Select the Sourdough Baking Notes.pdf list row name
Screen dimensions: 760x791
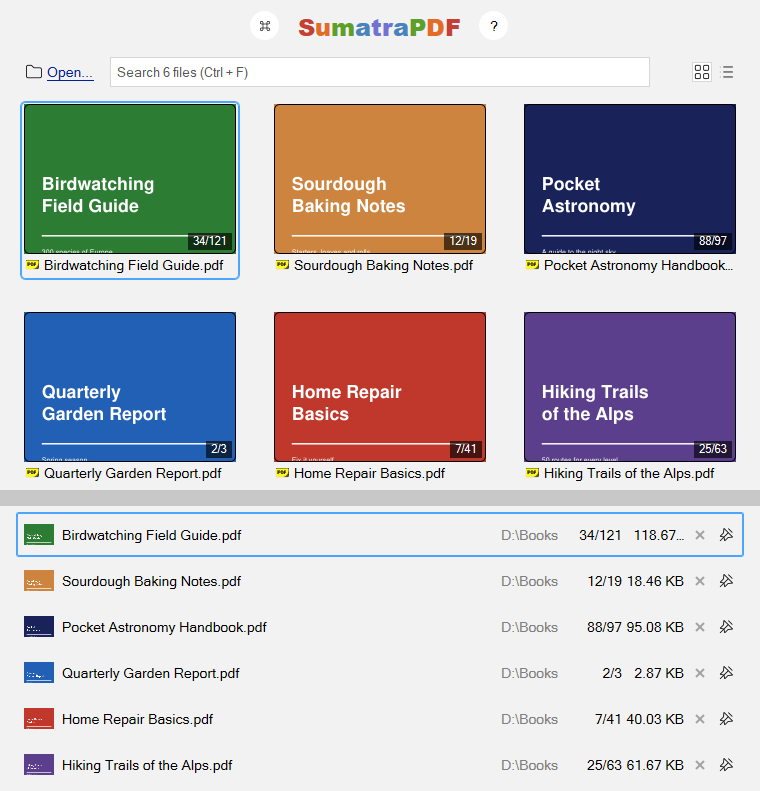151,581
